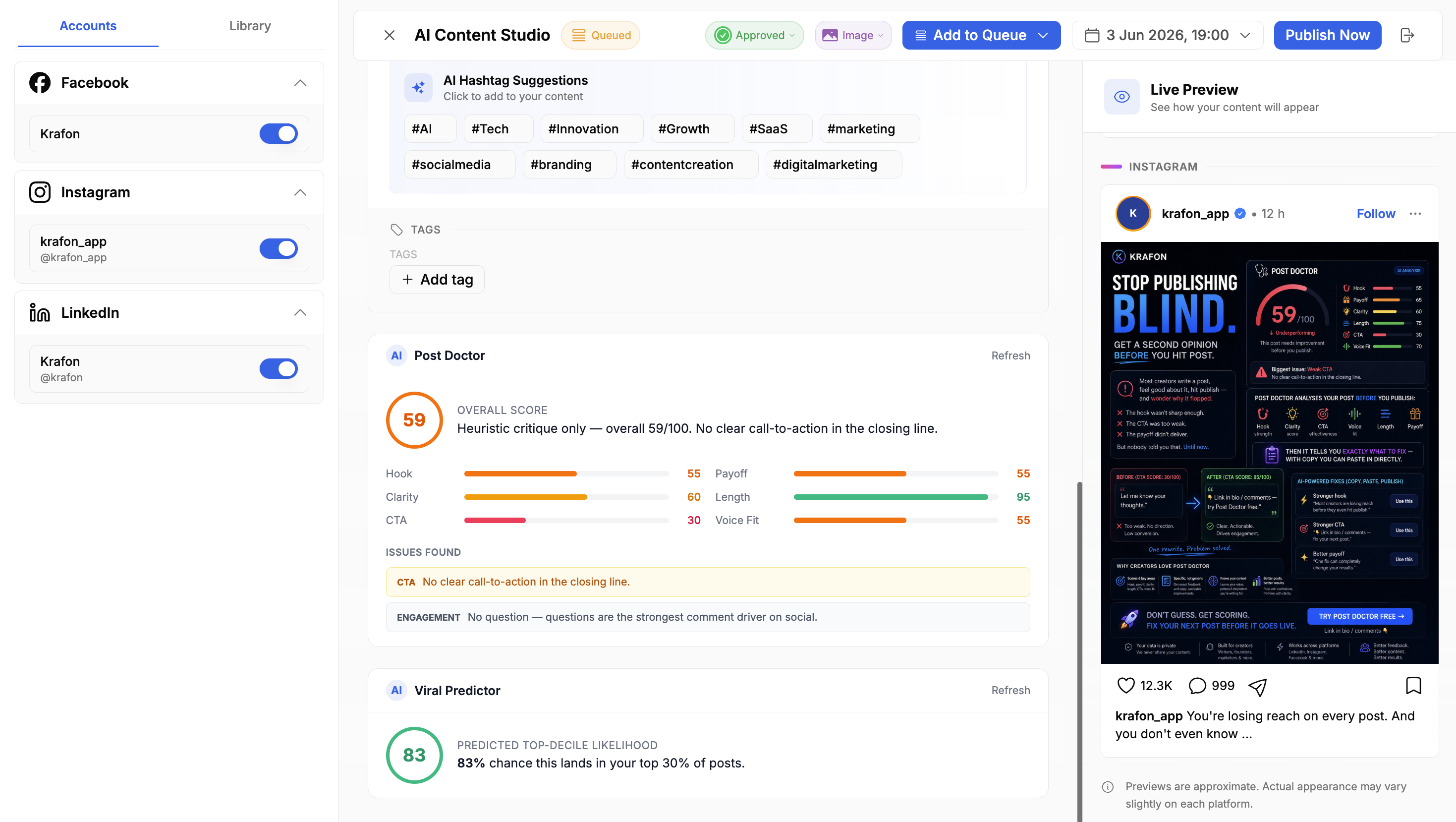The image size is (1456, 822).
Task: Click the CTA issue warning row
Action: 708,582
